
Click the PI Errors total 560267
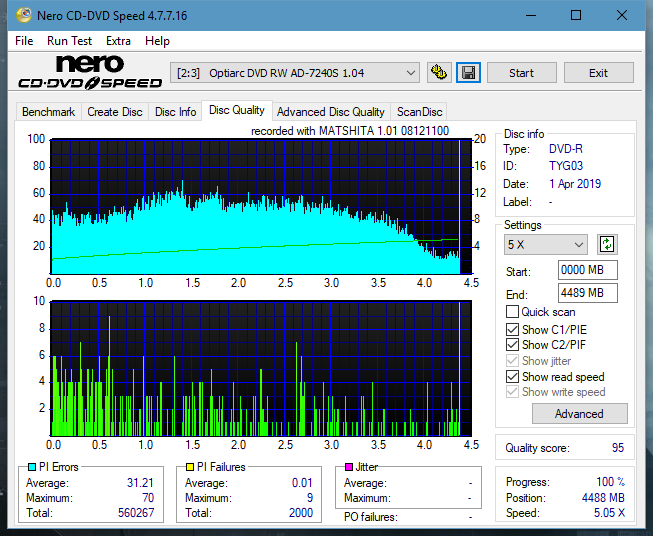(x=136, y=513)
